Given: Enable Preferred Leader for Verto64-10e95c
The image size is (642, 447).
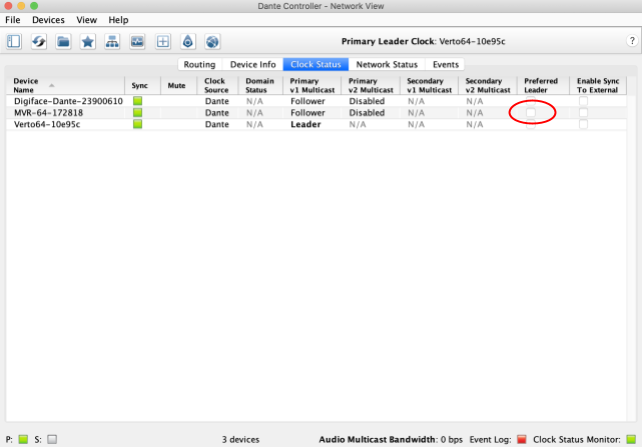Looking at the screenshot, I should [532, 124].
